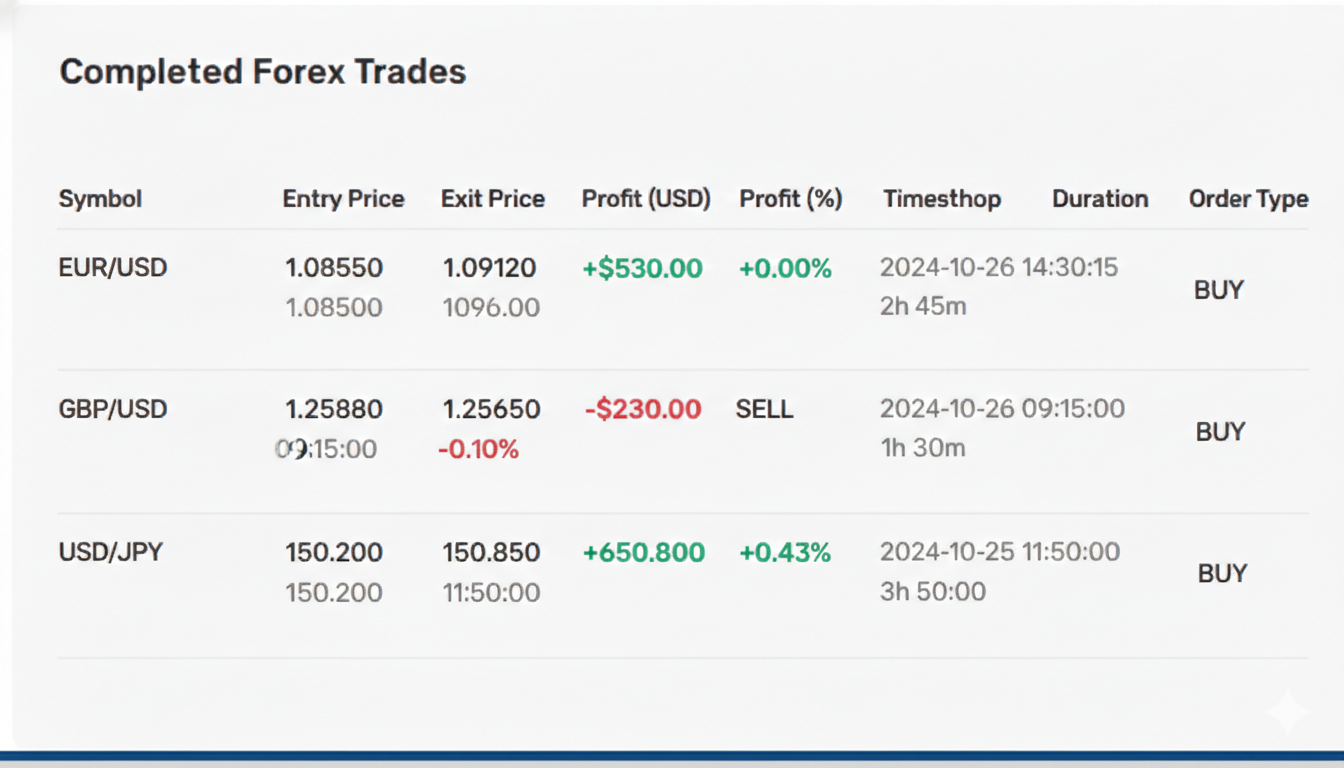Click the 2024-10-25 11:50:00 timestamp
This screenshot has height=768, width=1344.
(1000, 552)
